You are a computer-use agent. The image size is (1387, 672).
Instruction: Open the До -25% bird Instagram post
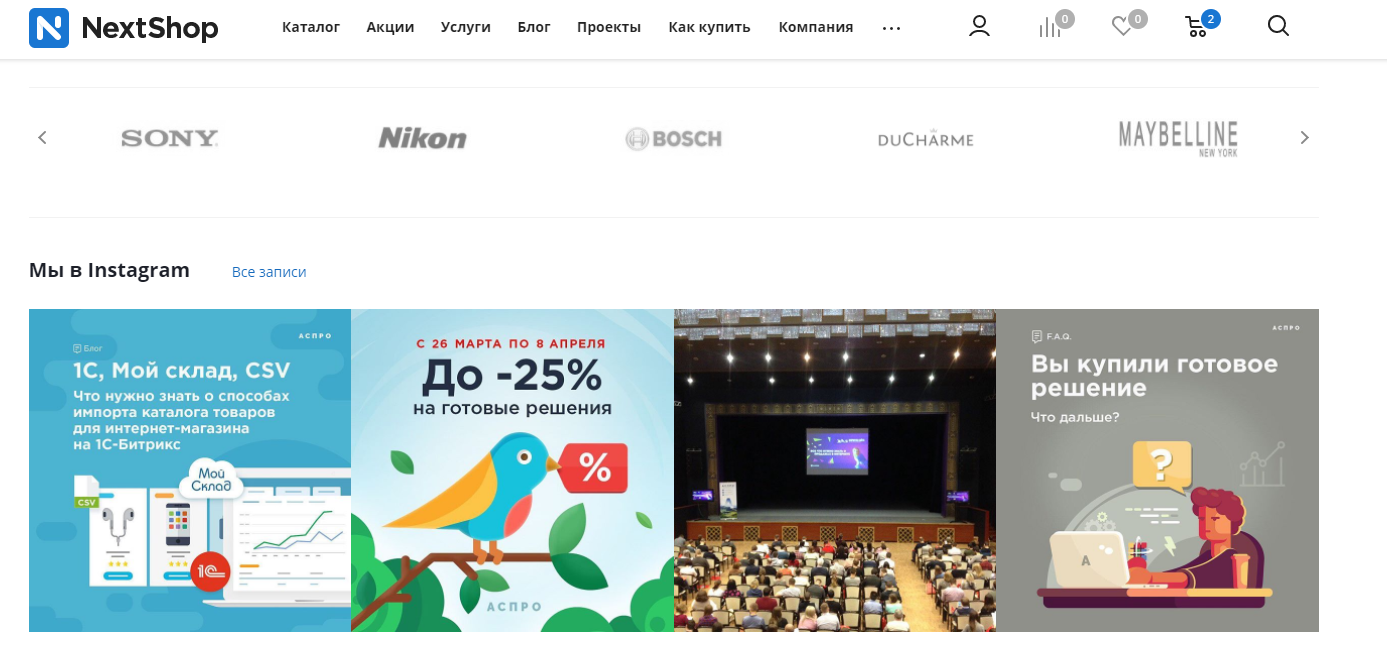[512, 470]
